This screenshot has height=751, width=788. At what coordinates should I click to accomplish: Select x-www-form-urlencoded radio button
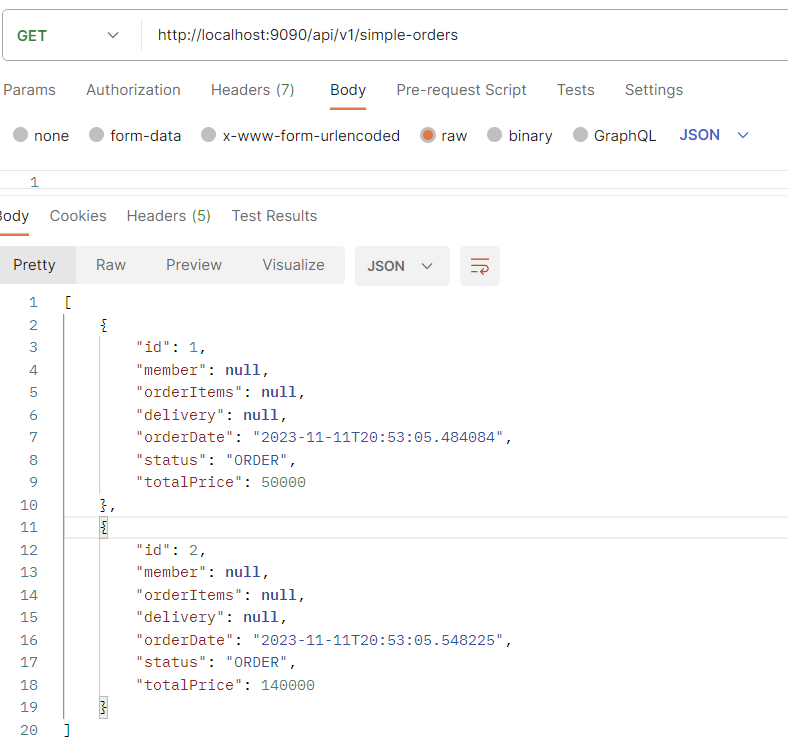209,135
